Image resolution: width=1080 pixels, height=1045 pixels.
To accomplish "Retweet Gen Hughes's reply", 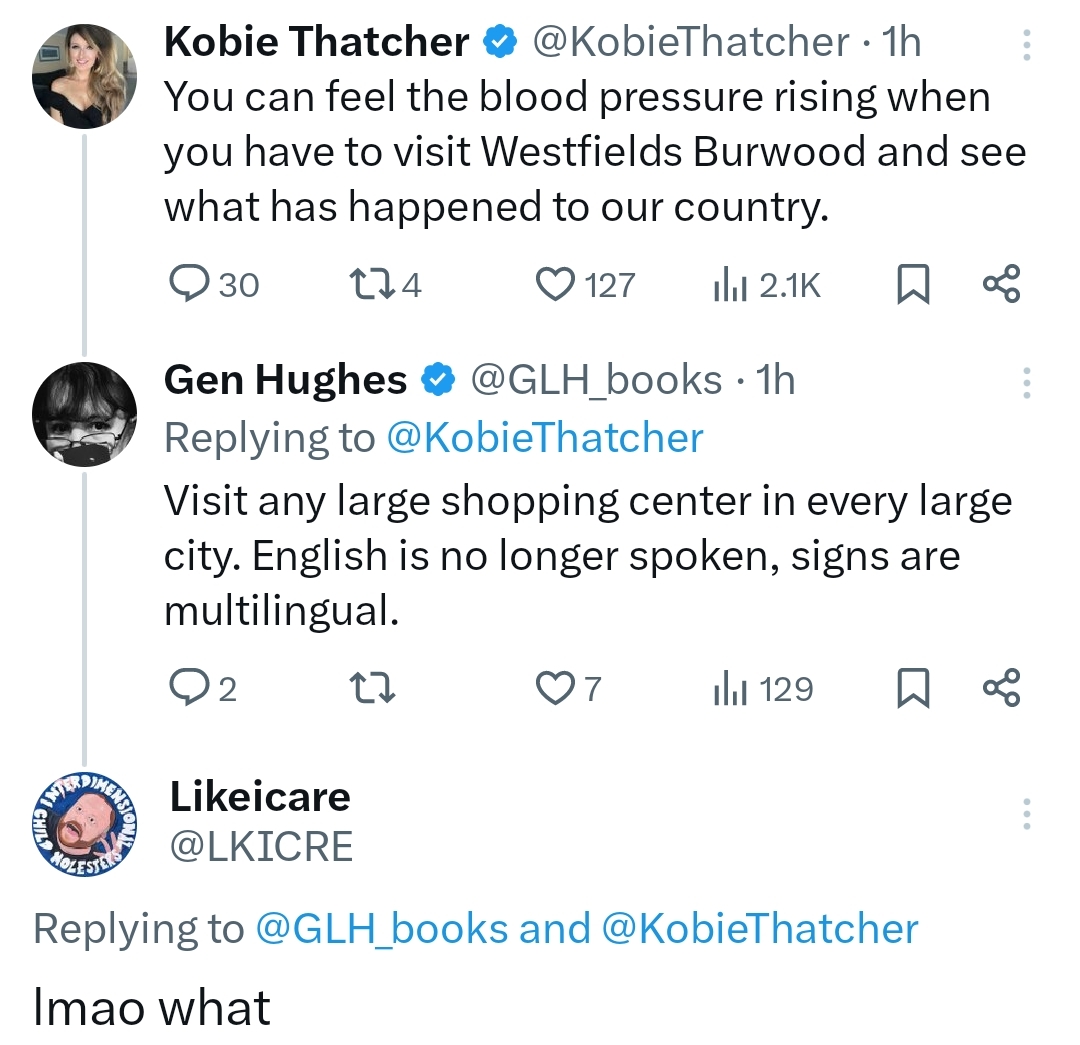I will 375,689.
